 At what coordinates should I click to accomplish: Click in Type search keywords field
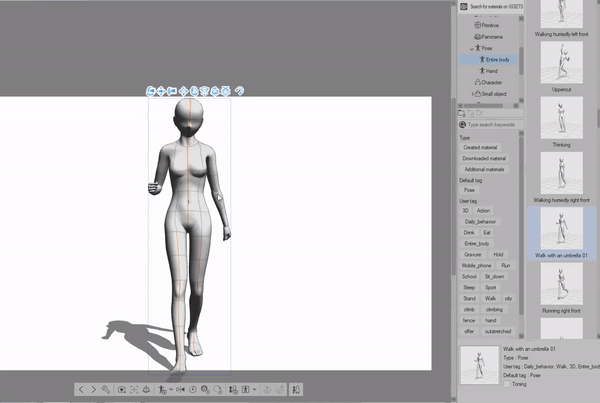coord(491,125)
